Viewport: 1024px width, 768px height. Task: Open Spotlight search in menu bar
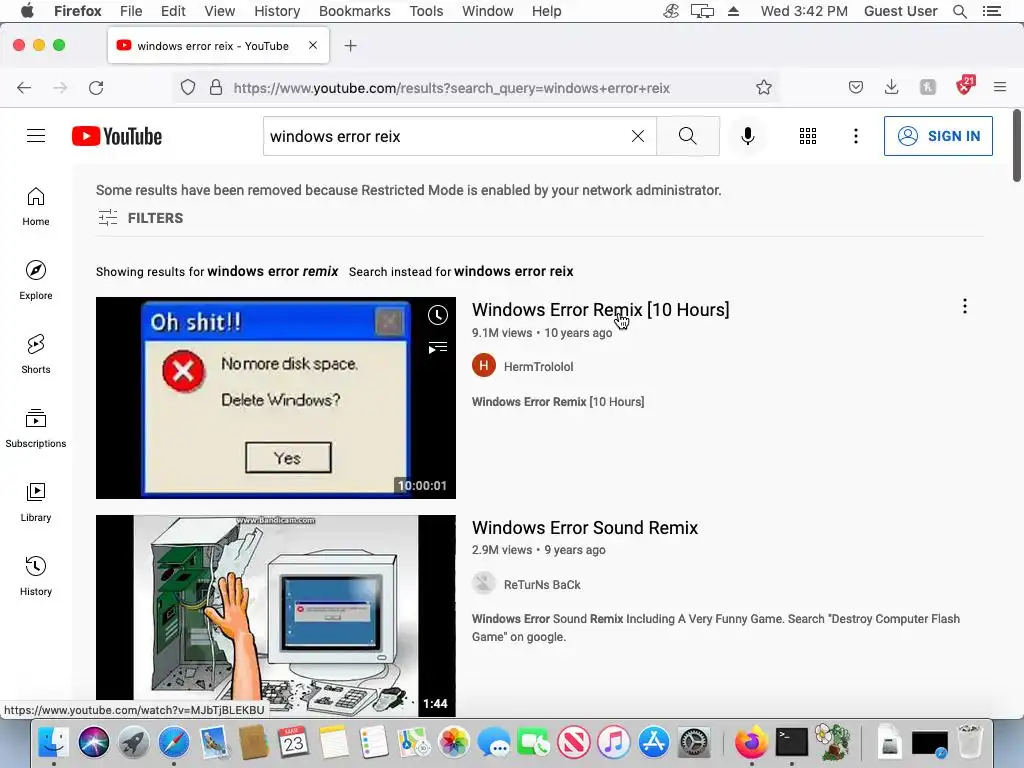coord(959,11)
